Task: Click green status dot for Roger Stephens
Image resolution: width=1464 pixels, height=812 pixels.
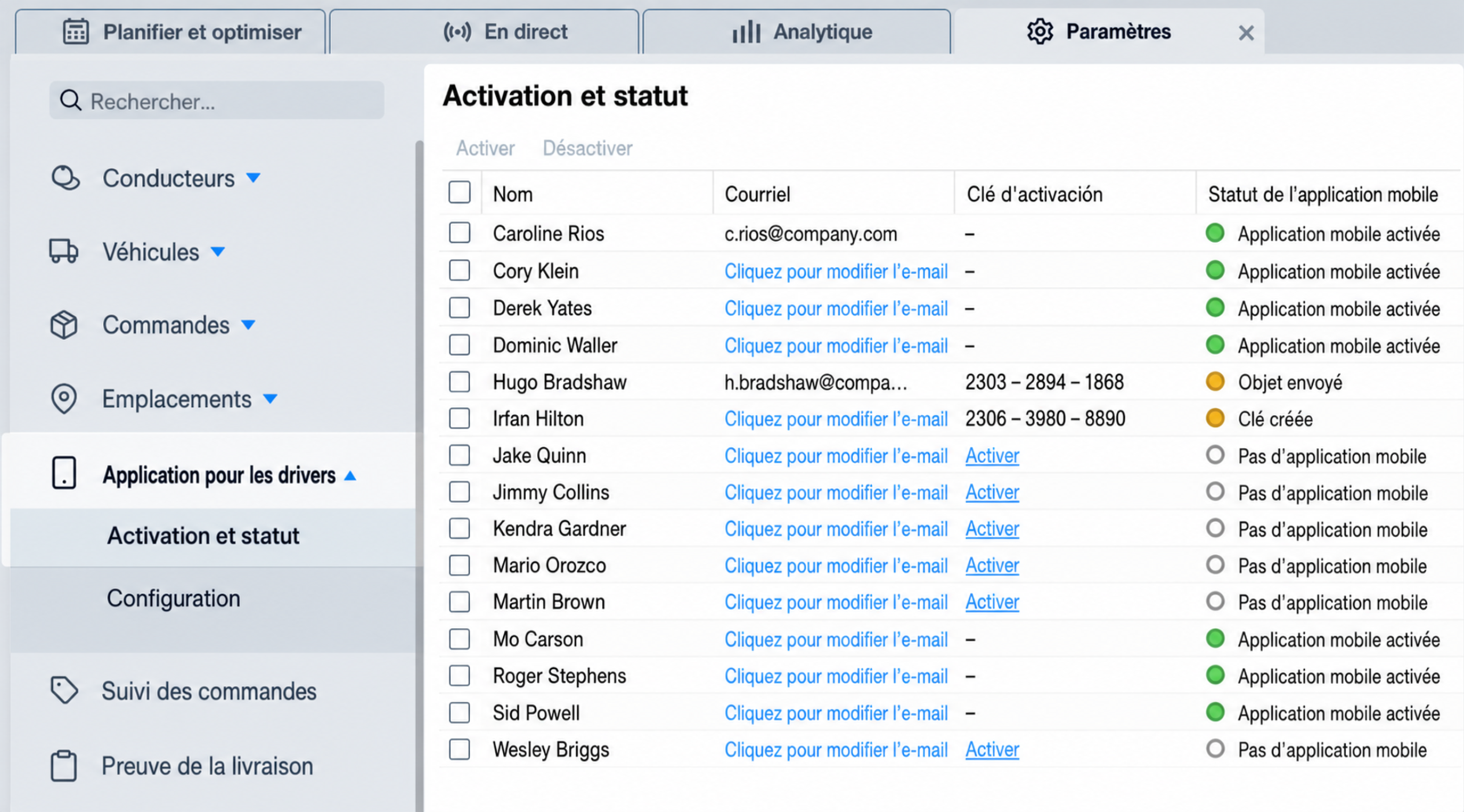Action: [1215, 675]
